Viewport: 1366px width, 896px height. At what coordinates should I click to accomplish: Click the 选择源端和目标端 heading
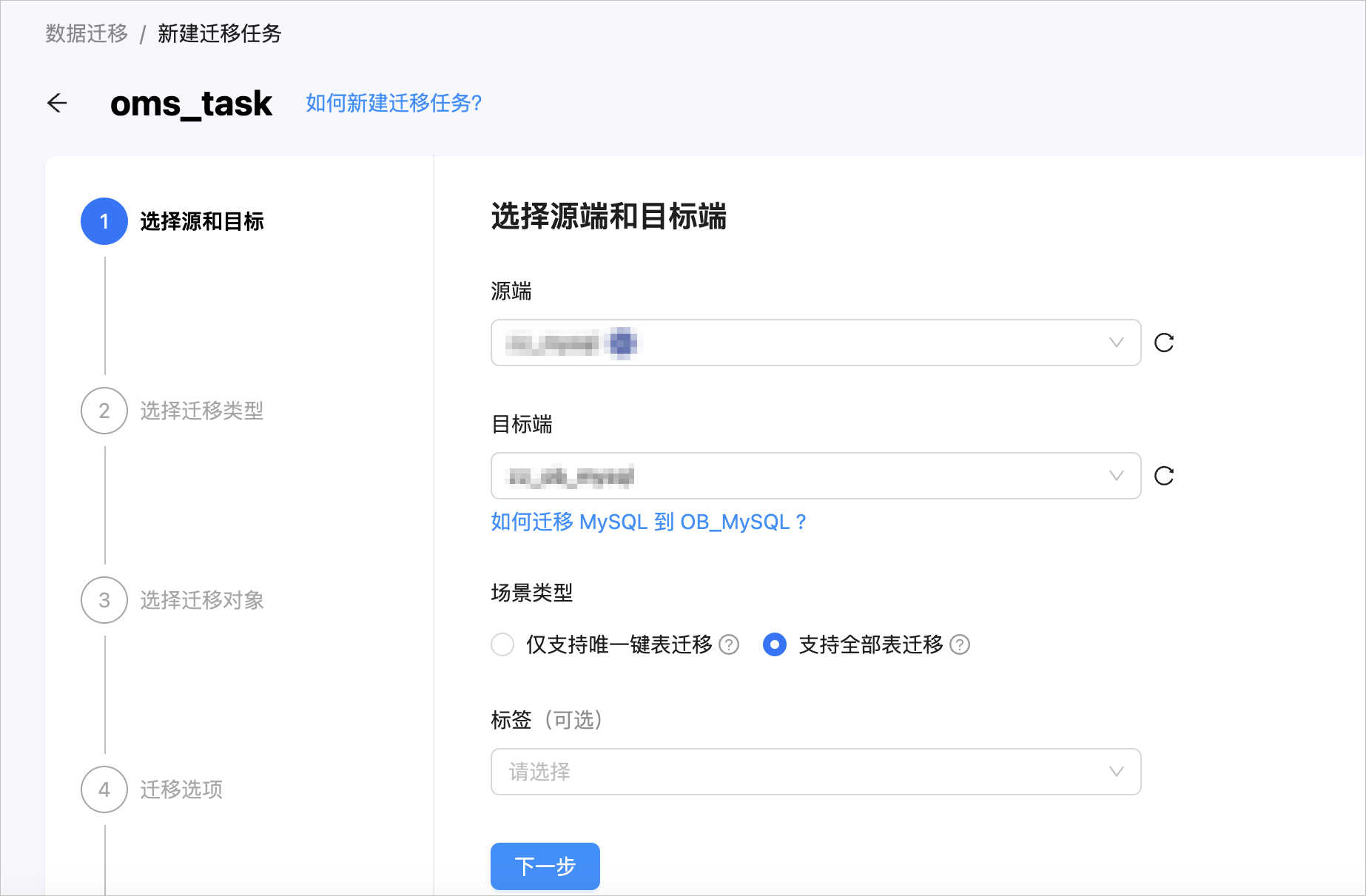[x=609, y=217]
